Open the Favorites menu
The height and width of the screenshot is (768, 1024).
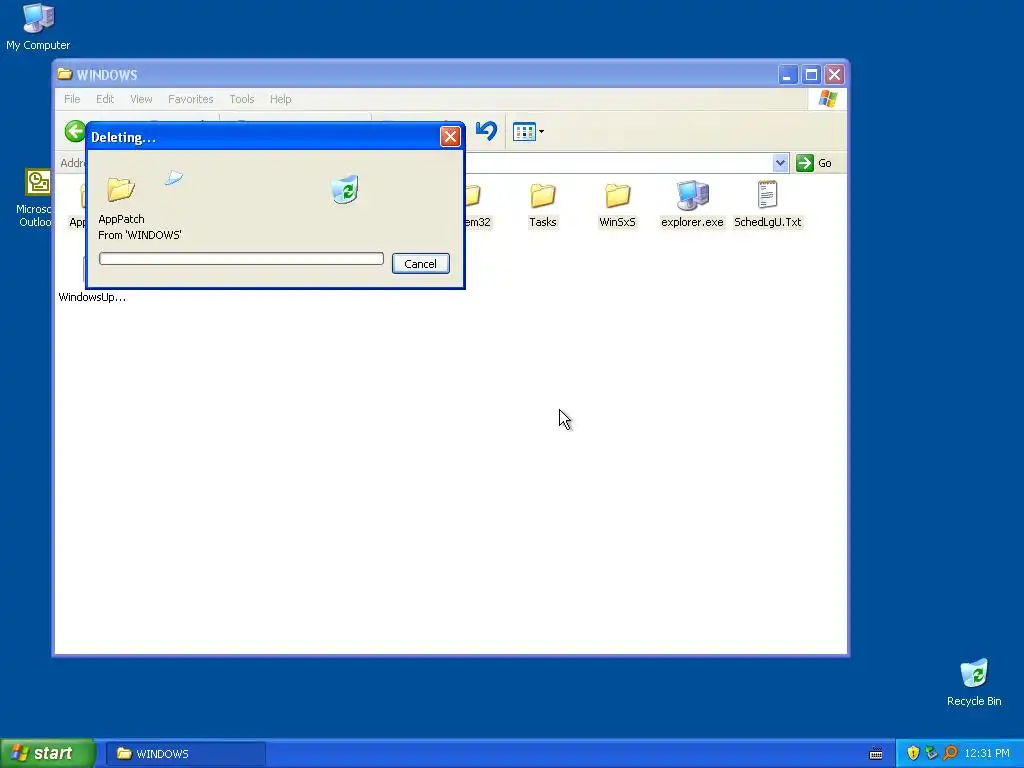click(x=191, y=99)
